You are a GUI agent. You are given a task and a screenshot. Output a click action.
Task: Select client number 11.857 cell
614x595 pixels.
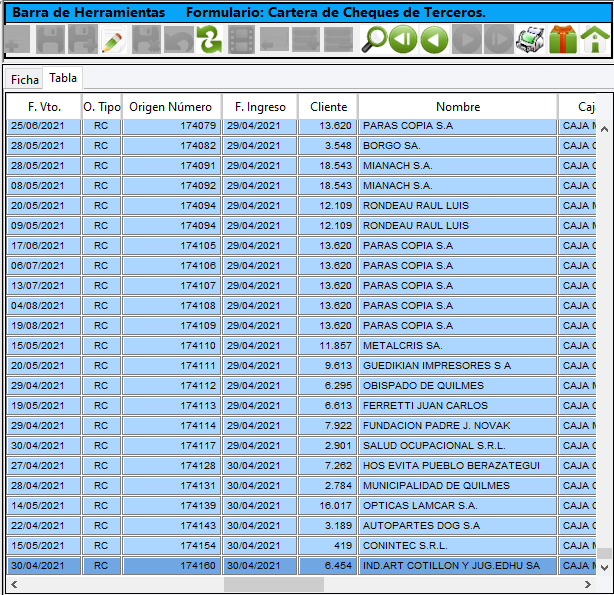(328, 346)
